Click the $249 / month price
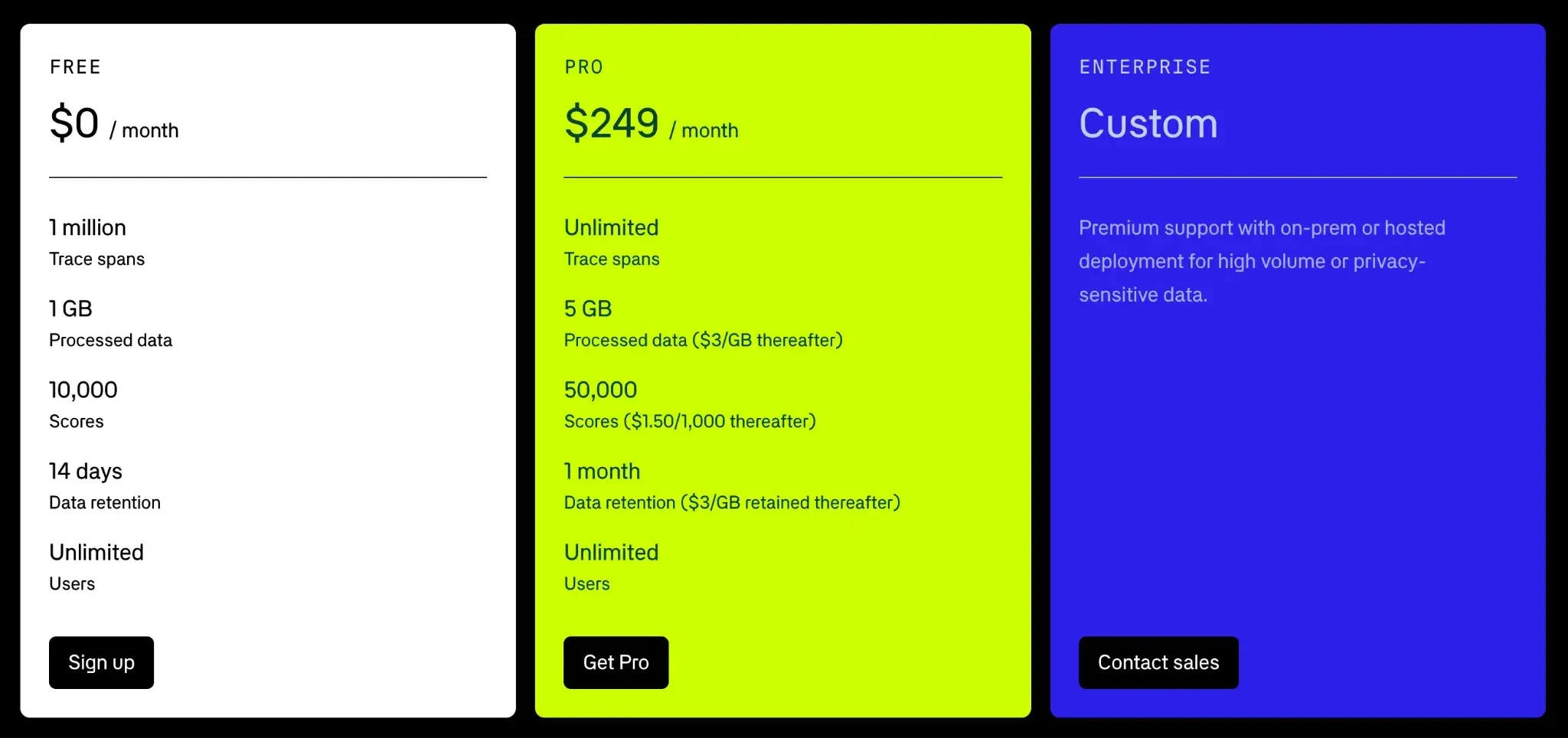This screenshot has width=1568, height=738. click(x=651, y=125)
